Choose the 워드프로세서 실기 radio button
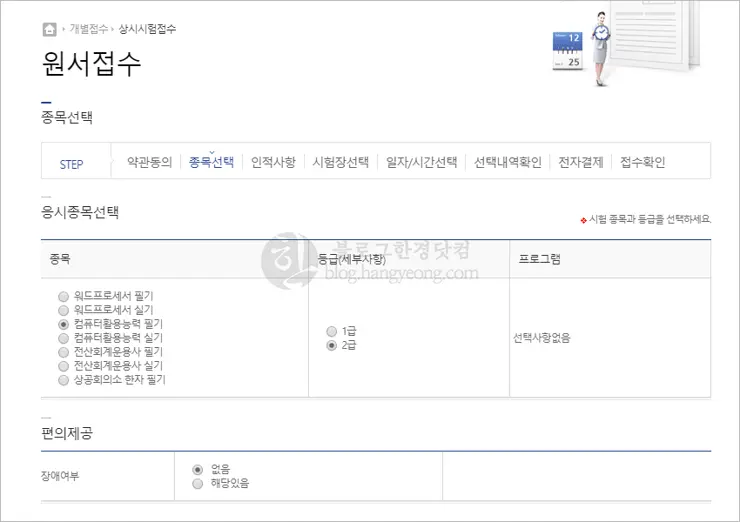The height and width of the screenshot is (522, 740). point(63,311)
